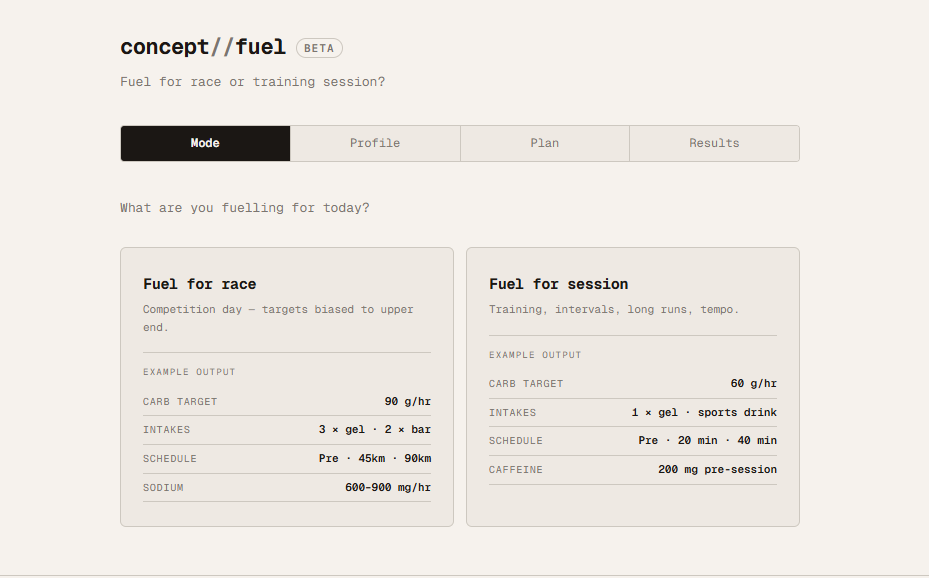Open the Plan step tab
Image resolution: width=929 pixels, height=578 pixels.
click(544, 143)
